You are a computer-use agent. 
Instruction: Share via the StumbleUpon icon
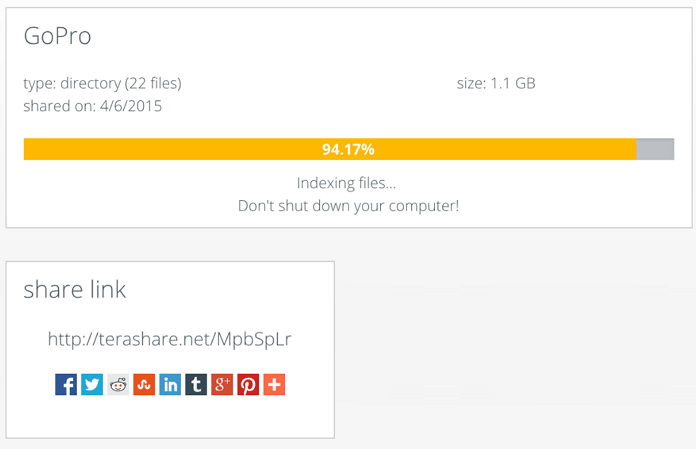click(144, 384)
